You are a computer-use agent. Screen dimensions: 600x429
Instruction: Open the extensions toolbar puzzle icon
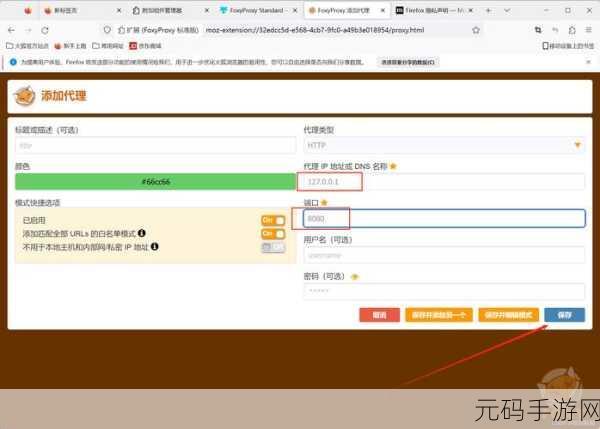coord(572,30)
